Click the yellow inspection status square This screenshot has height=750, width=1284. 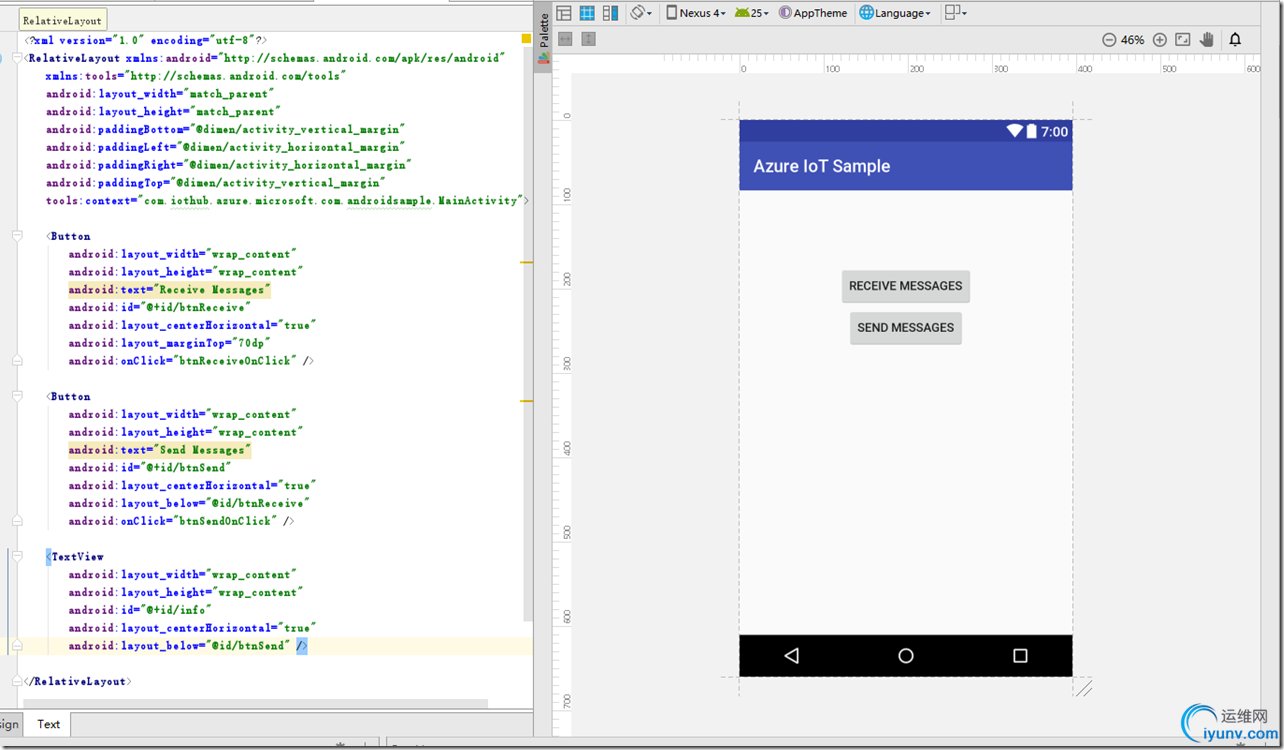(526, 39)
